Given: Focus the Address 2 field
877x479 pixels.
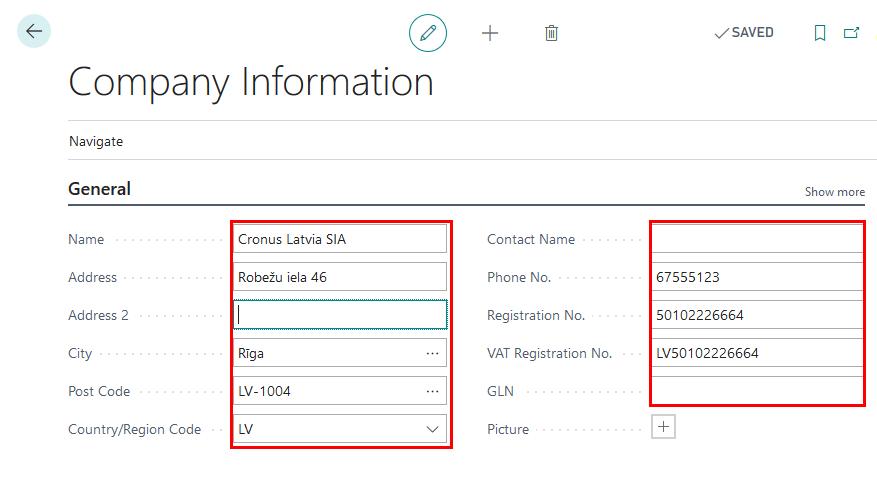Looking at the screenshot, I should pyautogui.click(x=340, y=314).
